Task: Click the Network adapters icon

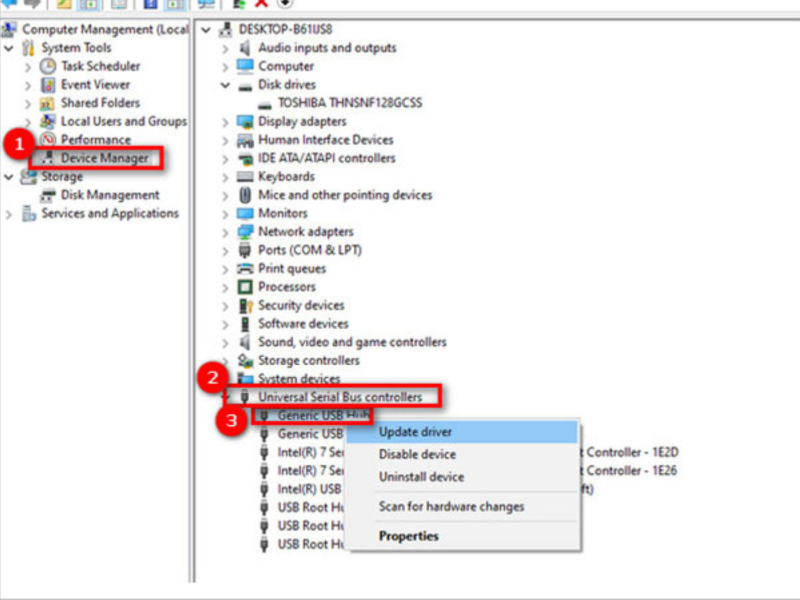Action: (x=245, y=232)
